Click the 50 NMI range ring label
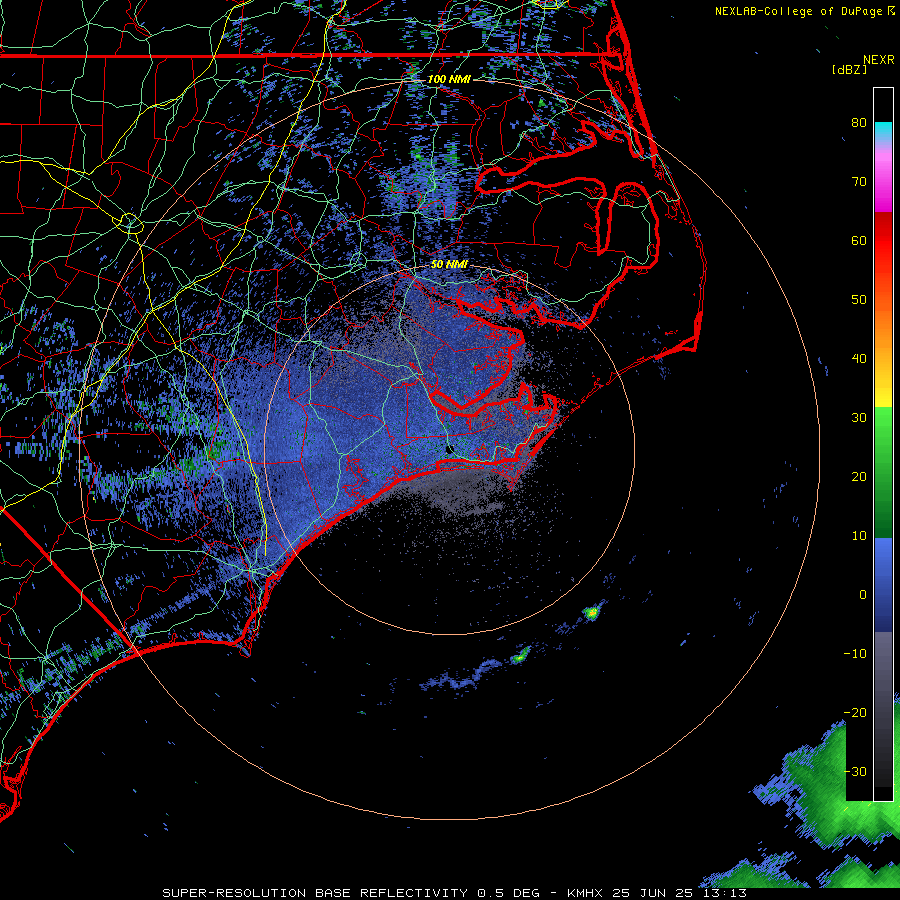The width and height of the screenshot is (900, 900). point(449,264)
